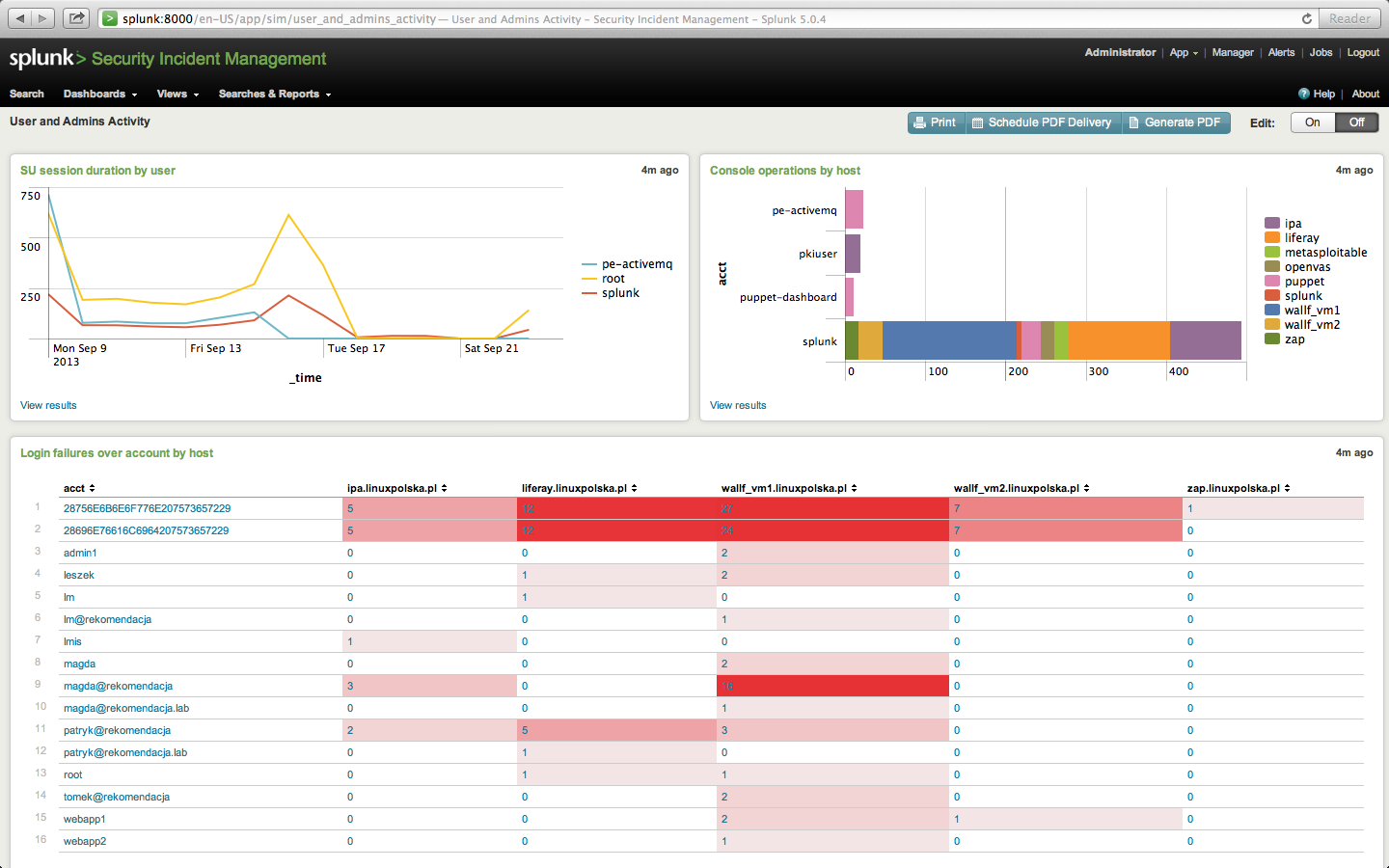Viewport: 1389px width, 868px height.
Task: Open the webapp2 account row
Action: tap(85, 841)
